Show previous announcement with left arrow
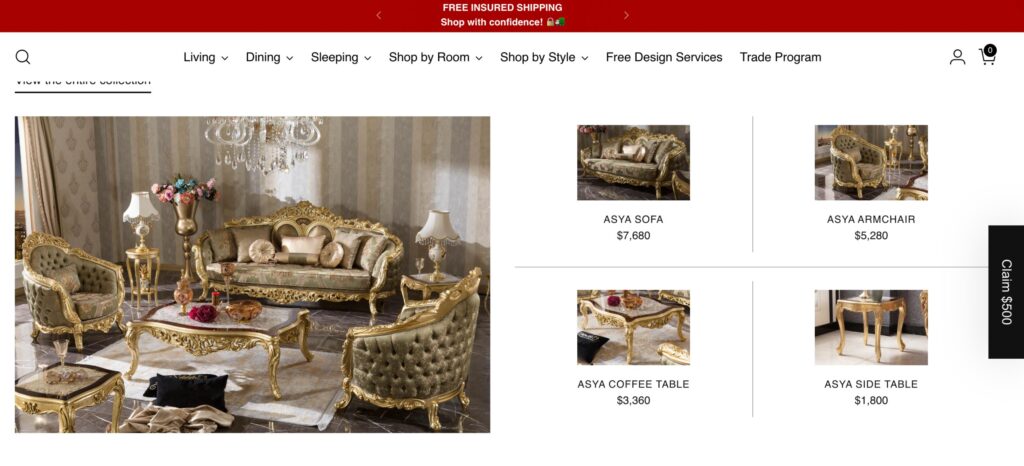This screenshot has height=466, width=1024. (379, 15)
